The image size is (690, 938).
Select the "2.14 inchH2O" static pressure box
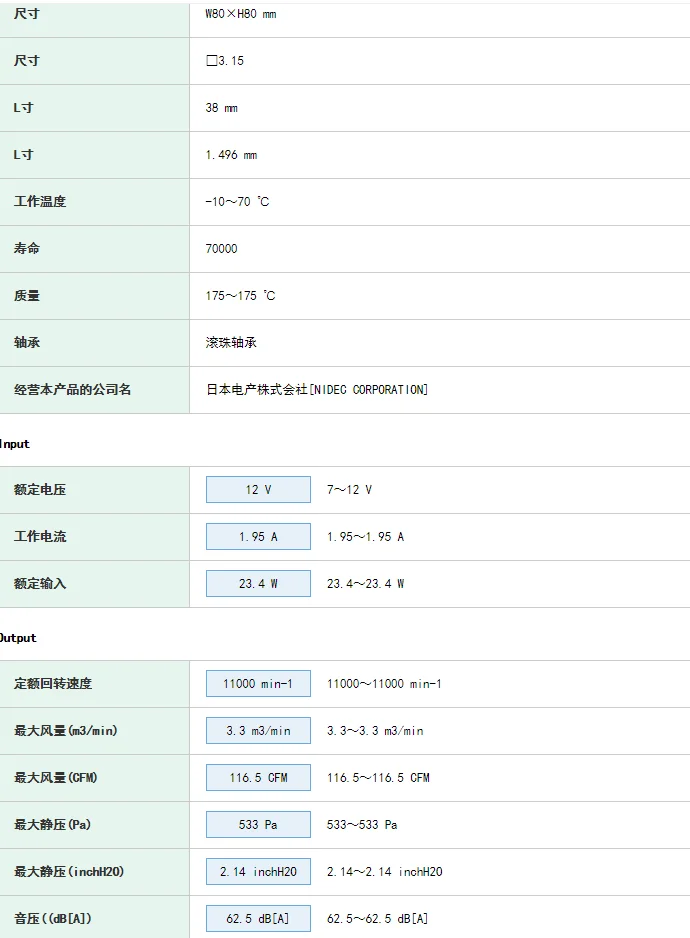click(258, 872)
